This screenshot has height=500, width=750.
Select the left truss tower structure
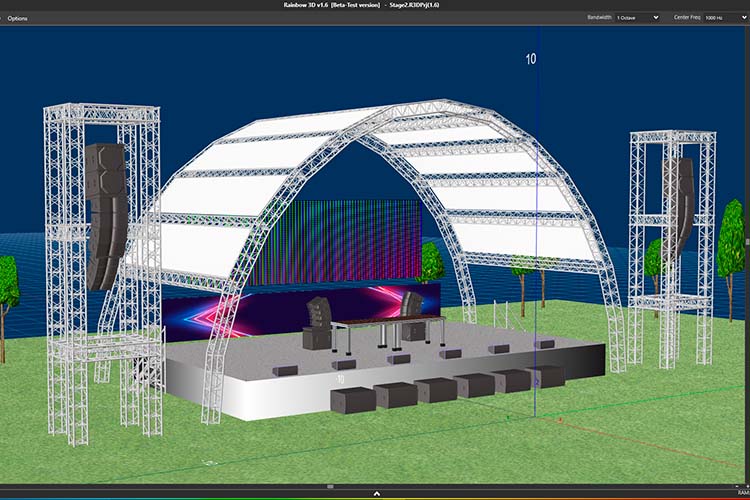pyautogui.click(x=103, y=273)
